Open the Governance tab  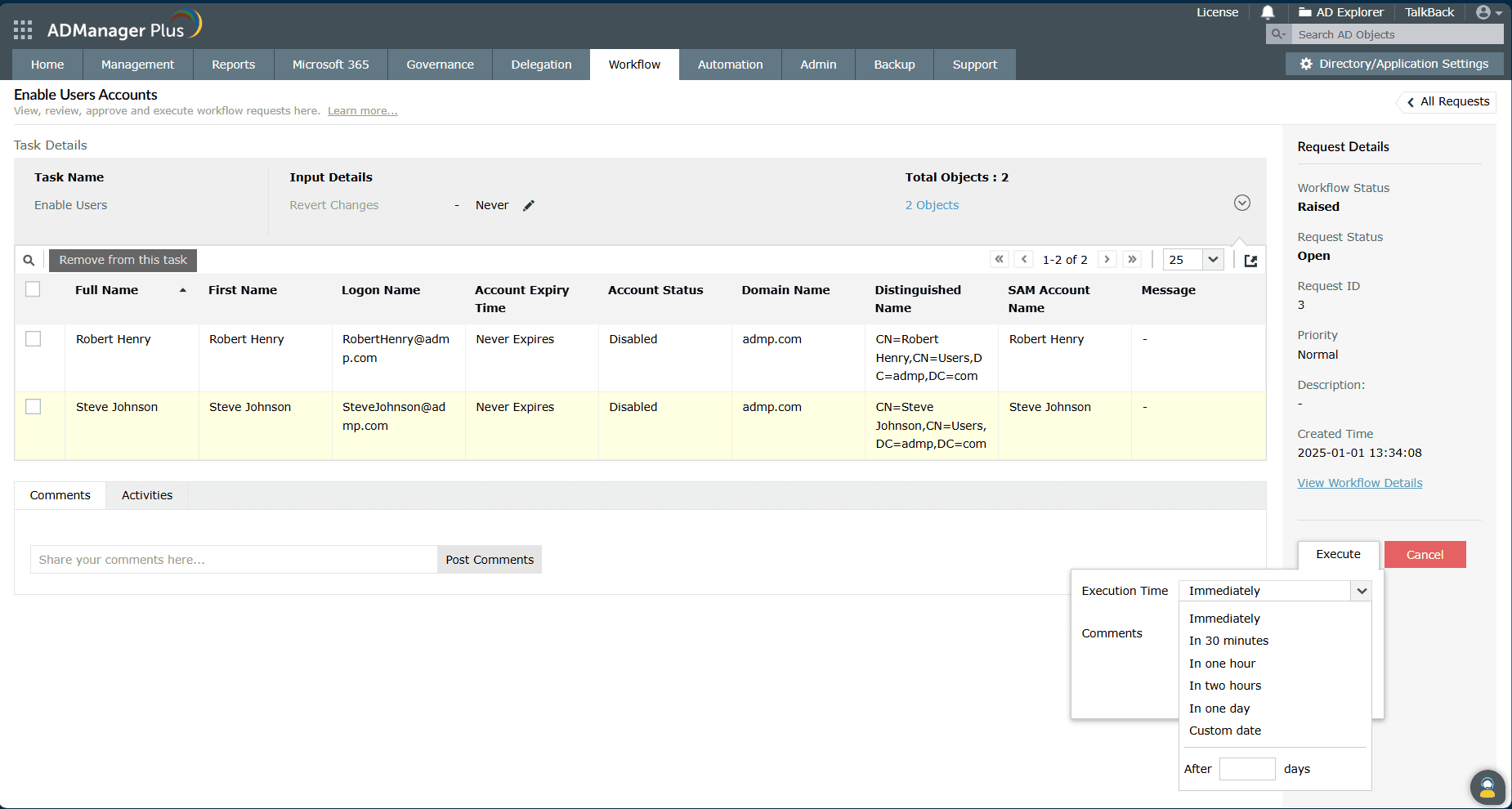pos(441,65)
